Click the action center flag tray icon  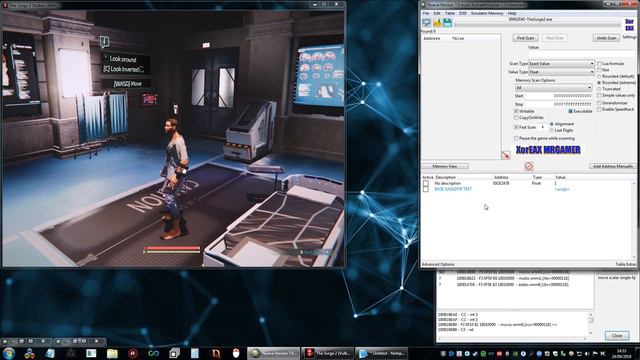[595, 353]
